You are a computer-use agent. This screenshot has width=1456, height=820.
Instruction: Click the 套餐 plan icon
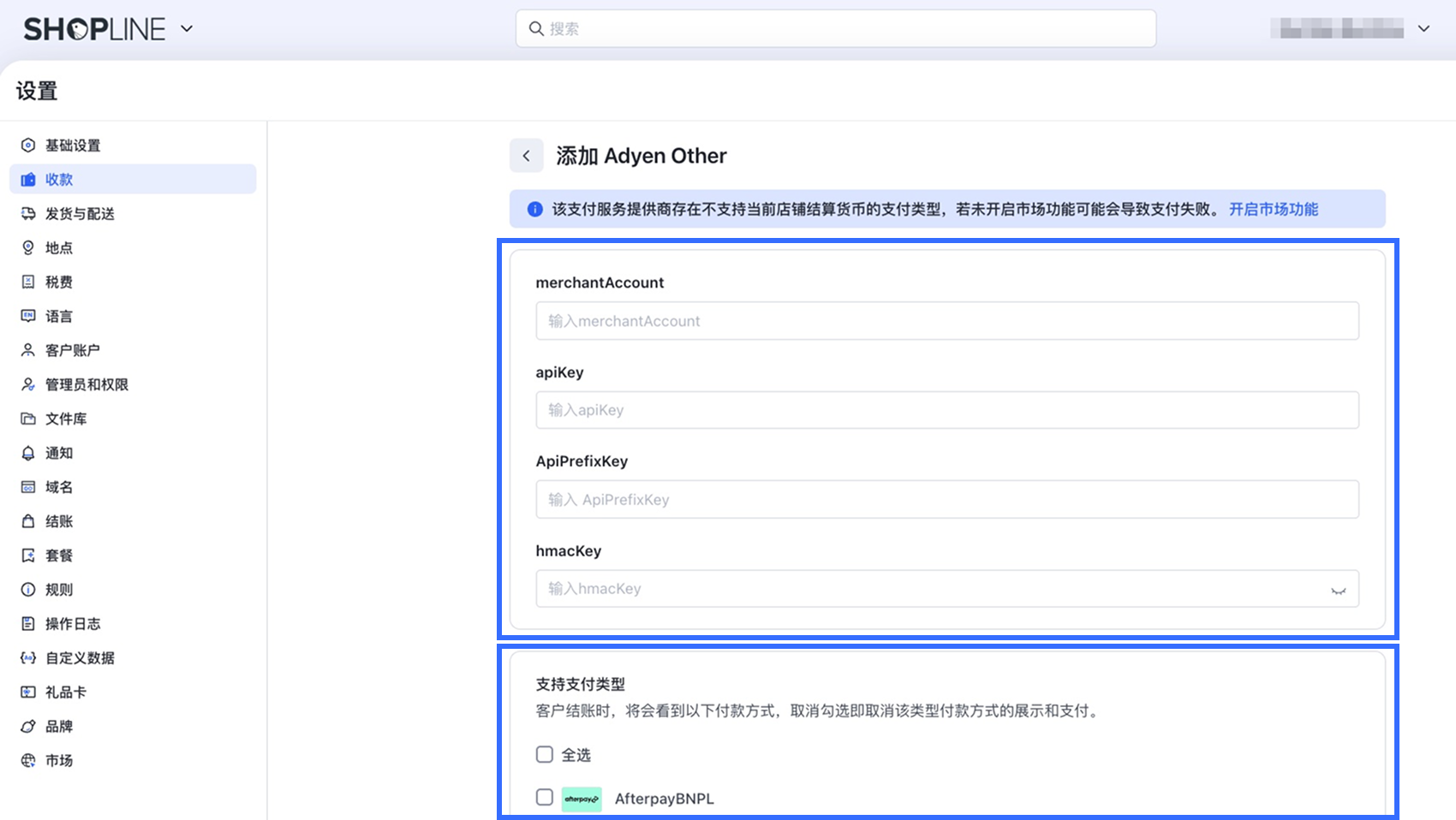point(28,556)
